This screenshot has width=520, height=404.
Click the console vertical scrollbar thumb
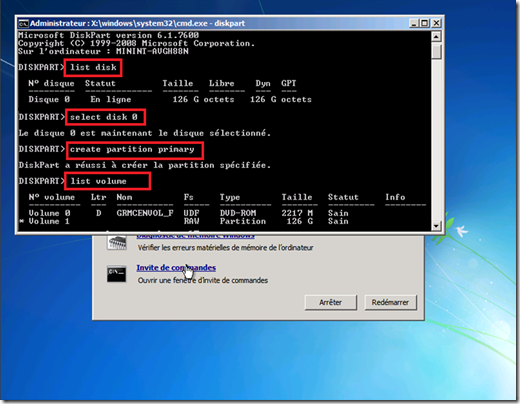(436, 51)
